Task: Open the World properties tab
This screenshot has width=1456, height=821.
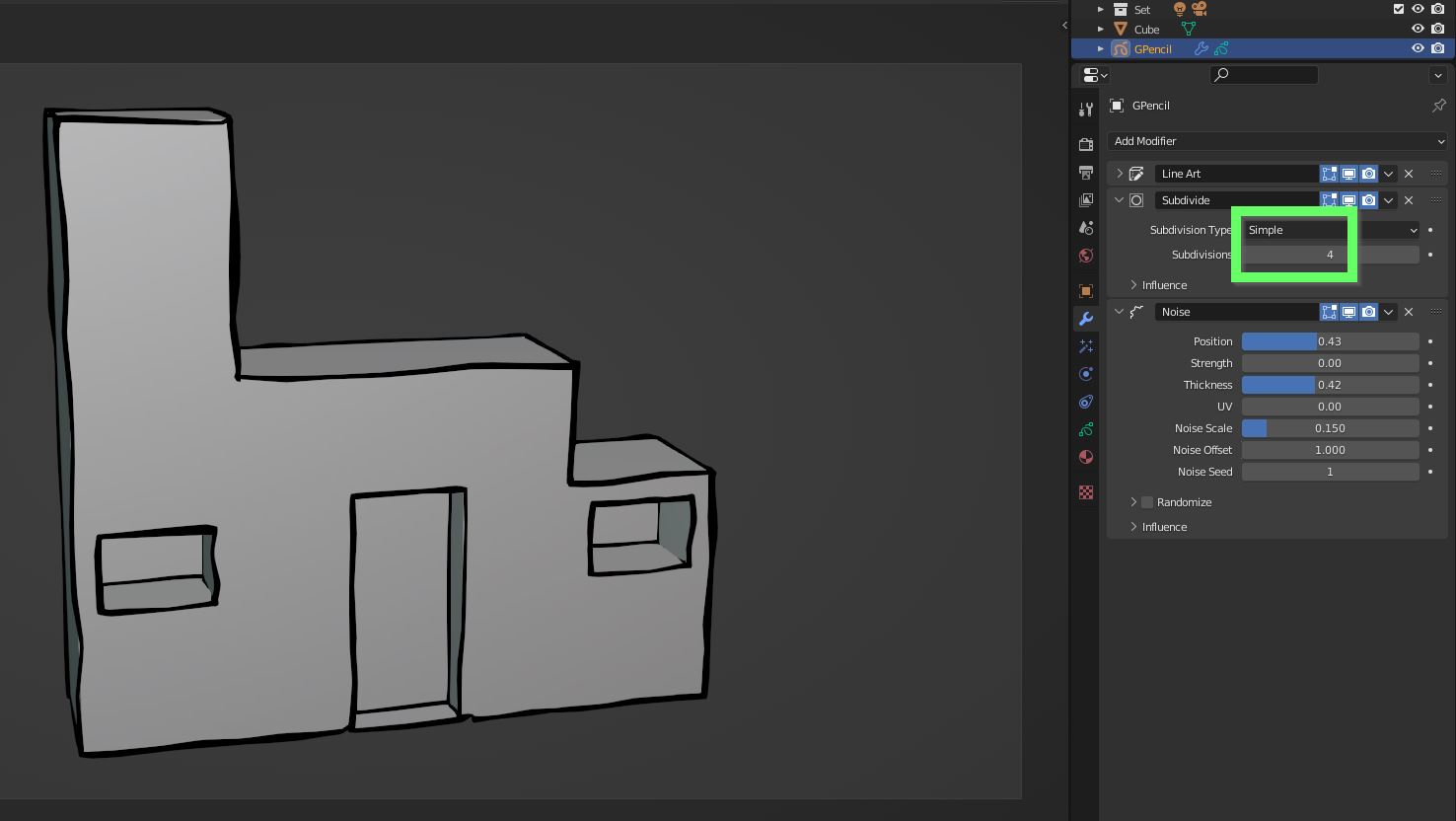Action: click(x=1085, y=256)
